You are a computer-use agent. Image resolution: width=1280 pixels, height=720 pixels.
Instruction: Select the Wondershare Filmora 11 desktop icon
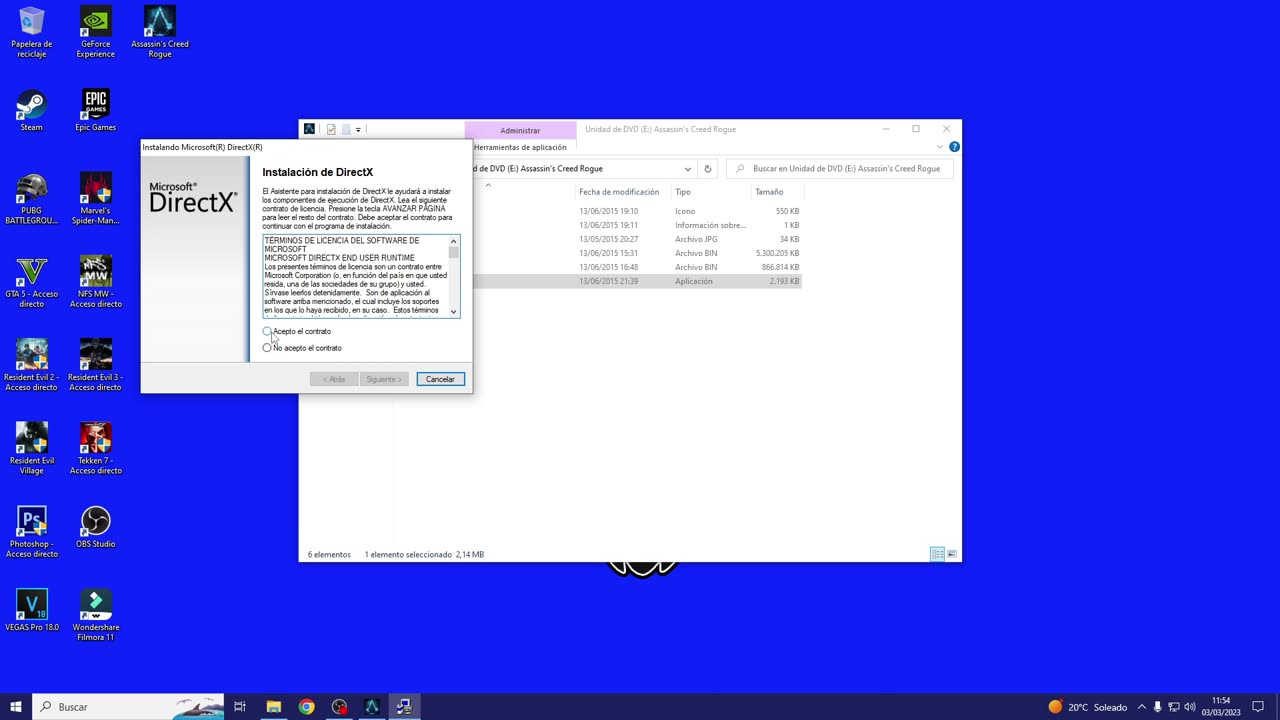[x=96, y=616]
